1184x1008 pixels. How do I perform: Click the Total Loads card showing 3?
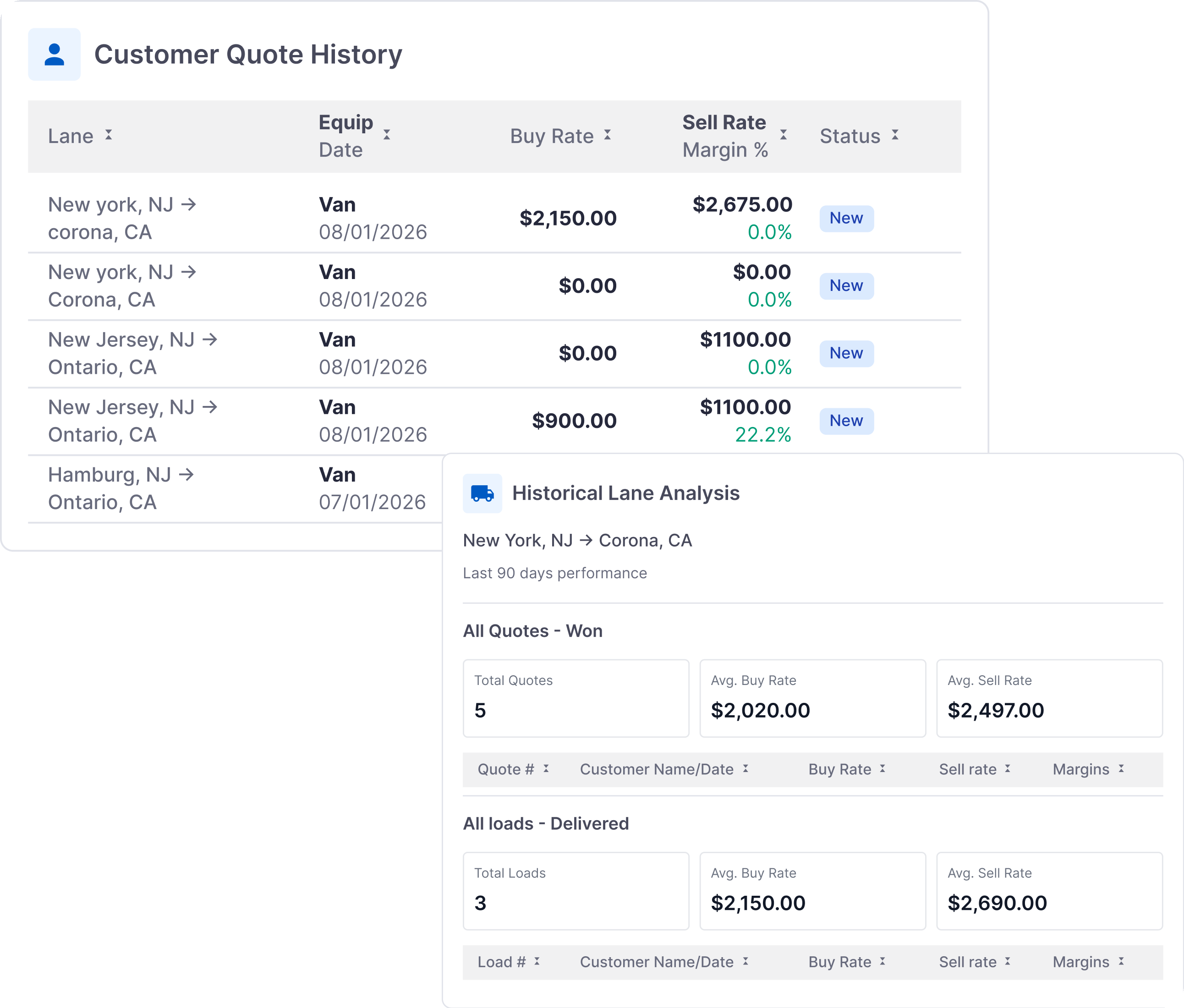[x=576, y=891]
